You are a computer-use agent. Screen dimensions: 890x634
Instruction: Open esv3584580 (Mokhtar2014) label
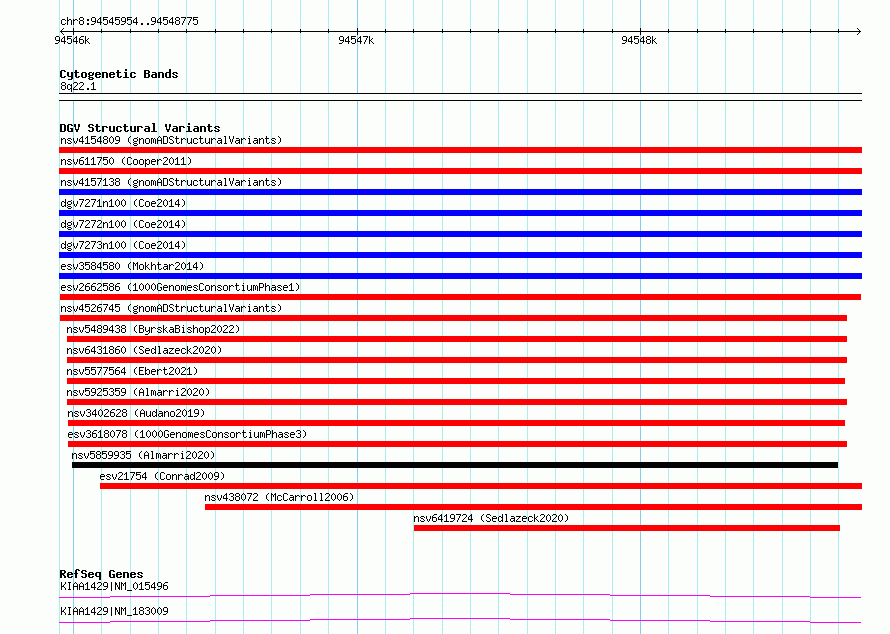point(132,266)
